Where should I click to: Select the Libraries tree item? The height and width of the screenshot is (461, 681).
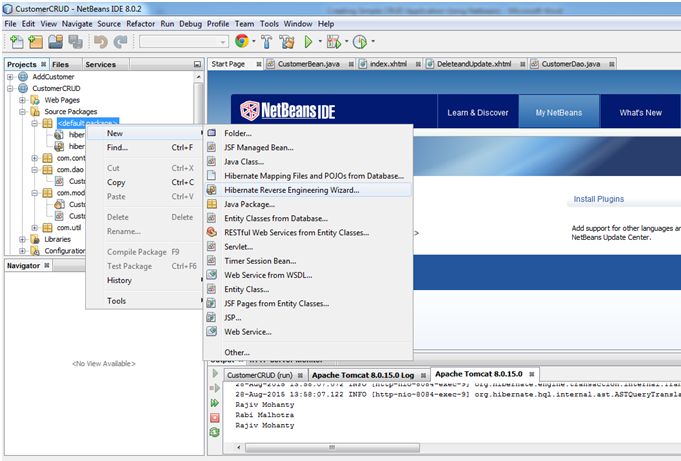[x=57, y=239]
